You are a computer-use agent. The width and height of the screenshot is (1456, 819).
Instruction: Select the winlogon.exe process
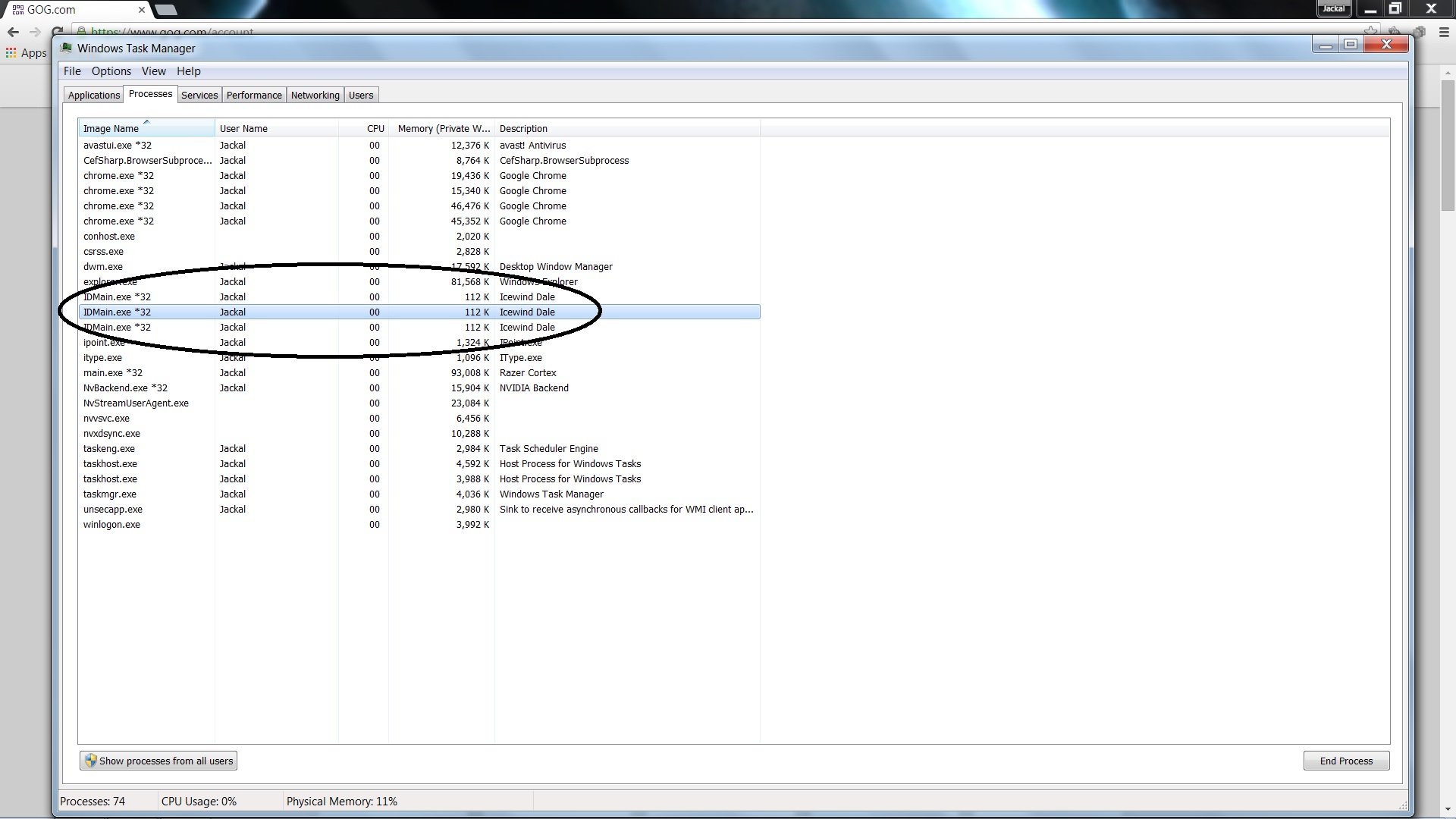[x=419, y=525]
